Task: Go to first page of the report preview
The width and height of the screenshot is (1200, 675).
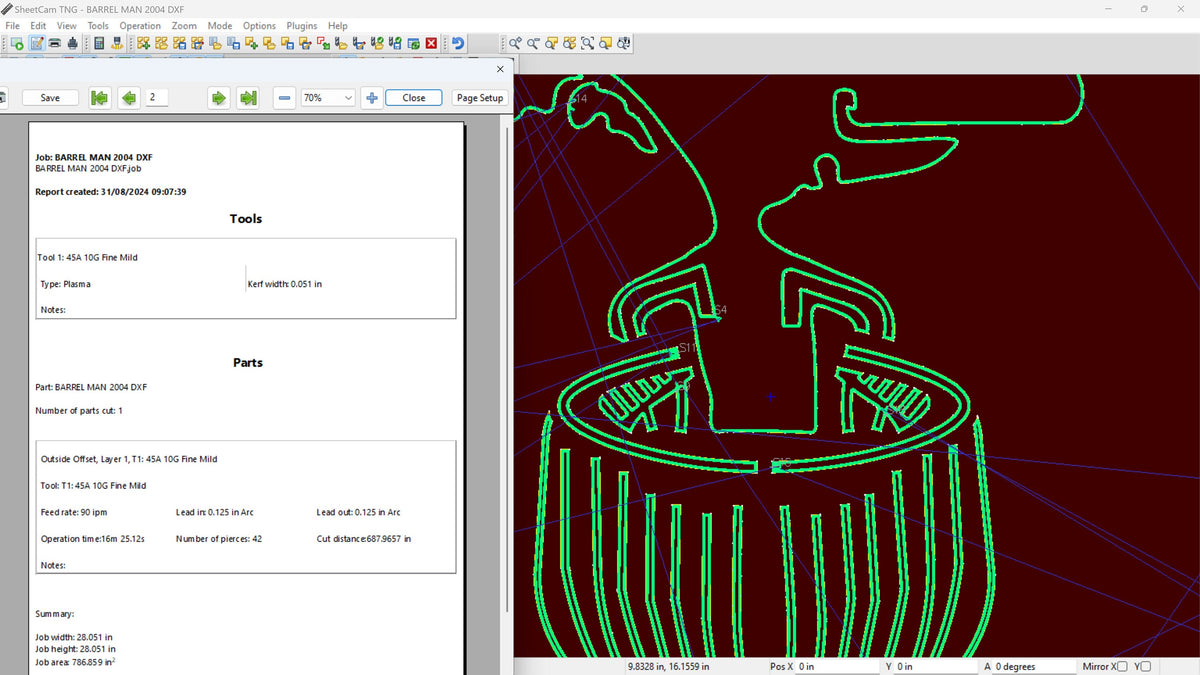Action: [x=99, y=97]
